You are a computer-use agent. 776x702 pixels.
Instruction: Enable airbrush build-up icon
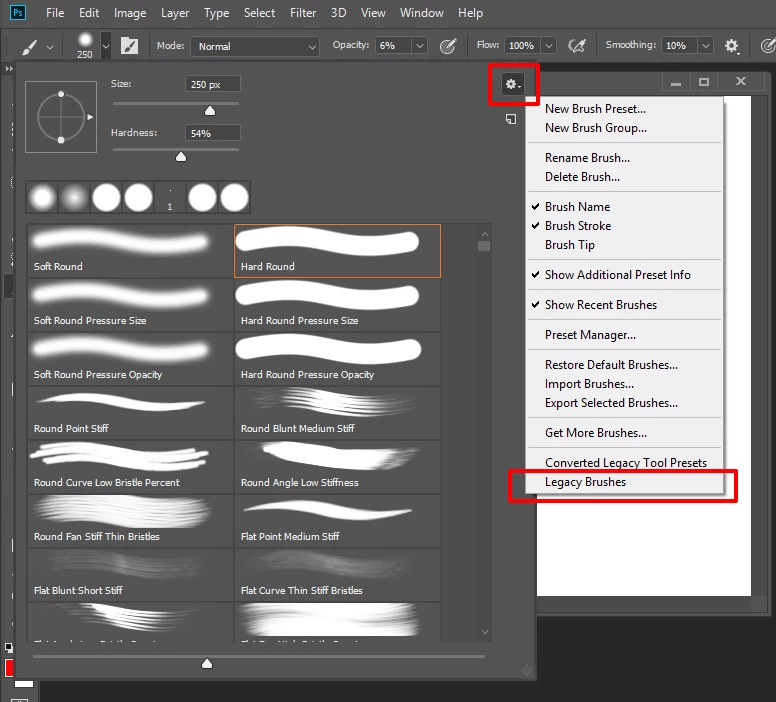click(577, 46)
